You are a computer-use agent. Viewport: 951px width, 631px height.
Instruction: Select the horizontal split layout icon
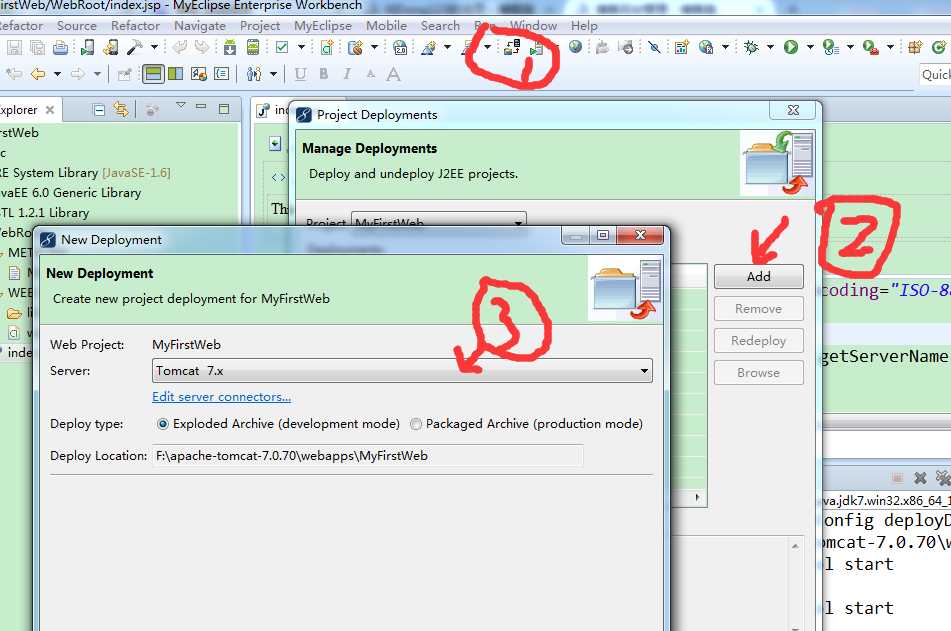(153, 74)
